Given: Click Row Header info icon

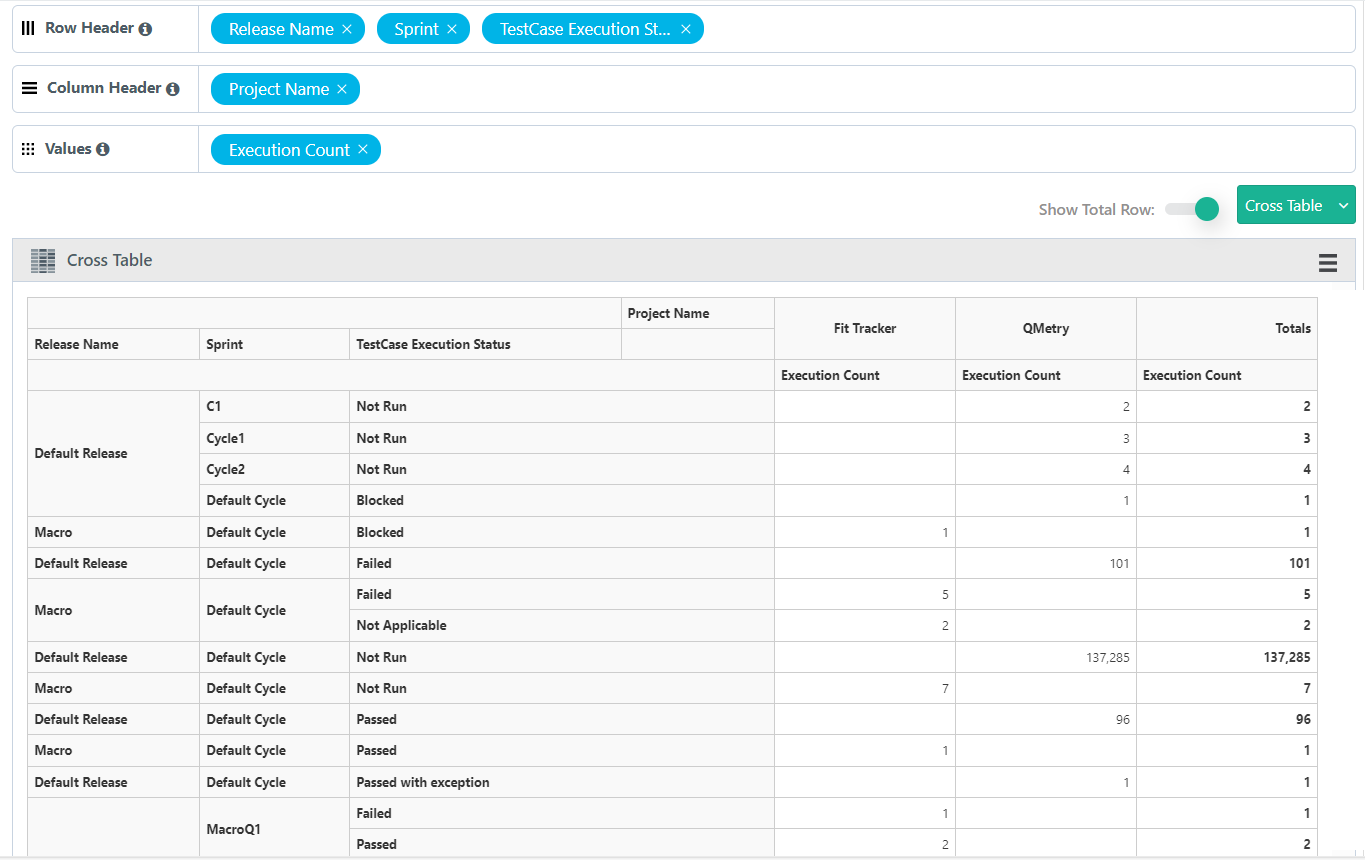Looking at the screenshot, I should (x=145, y=29).
